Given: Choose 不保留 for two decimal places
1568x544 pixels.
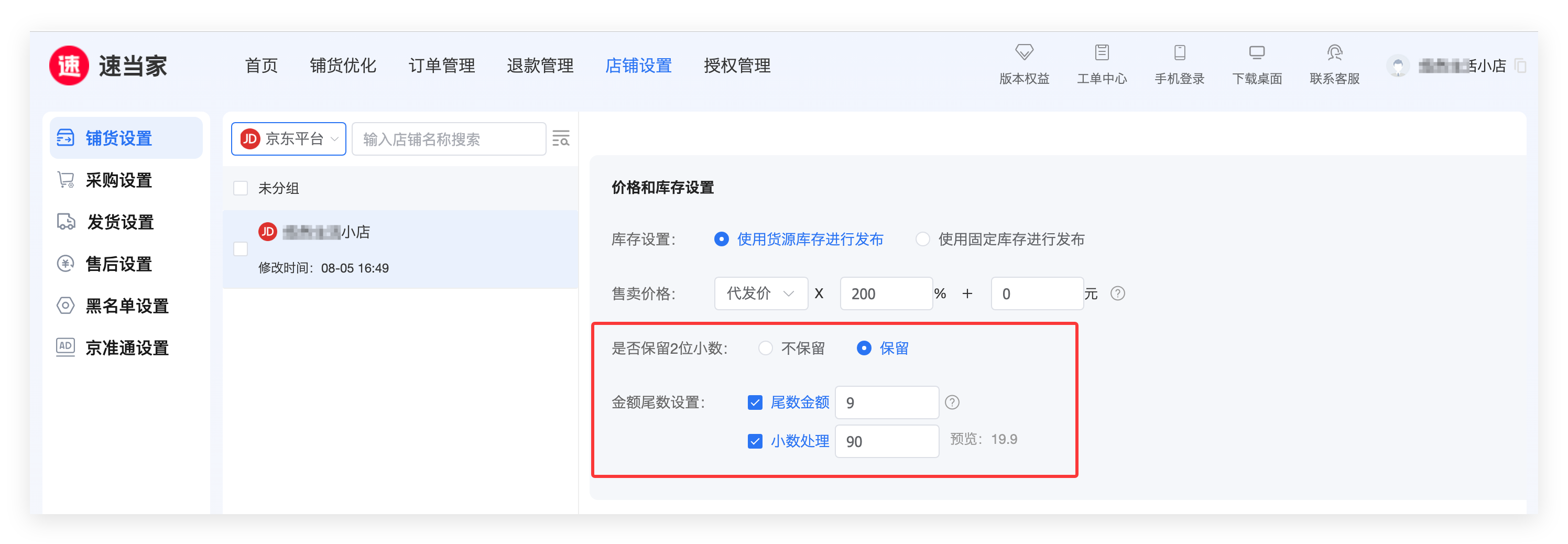Looking at the screenshot, I should click(x=766, y=349).
